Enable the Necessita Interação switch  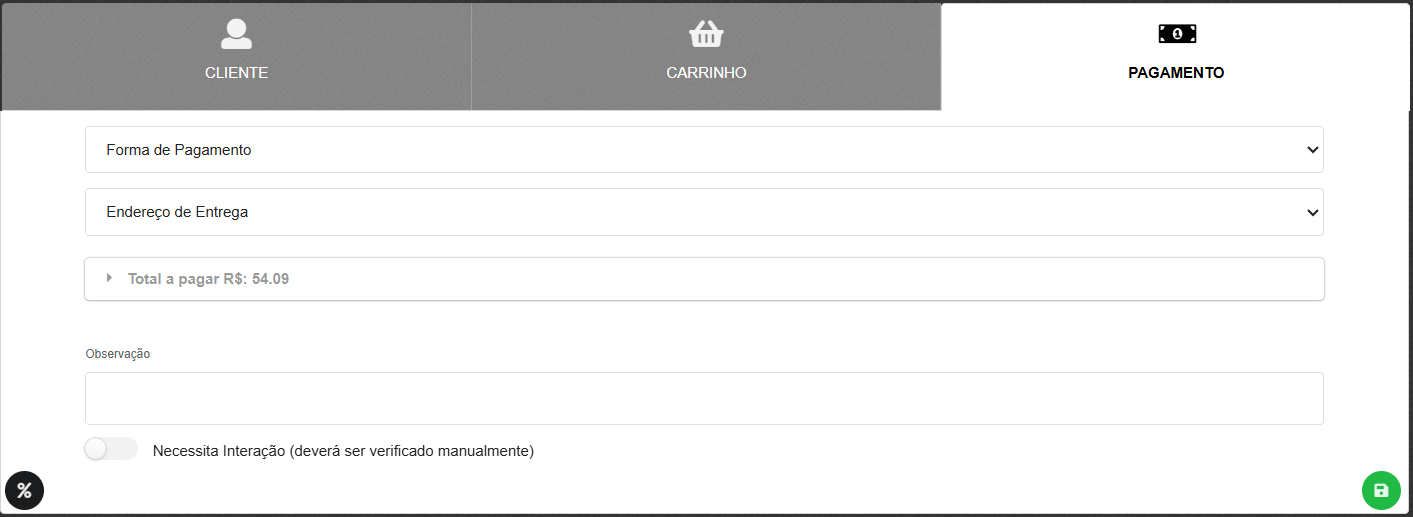111,449
